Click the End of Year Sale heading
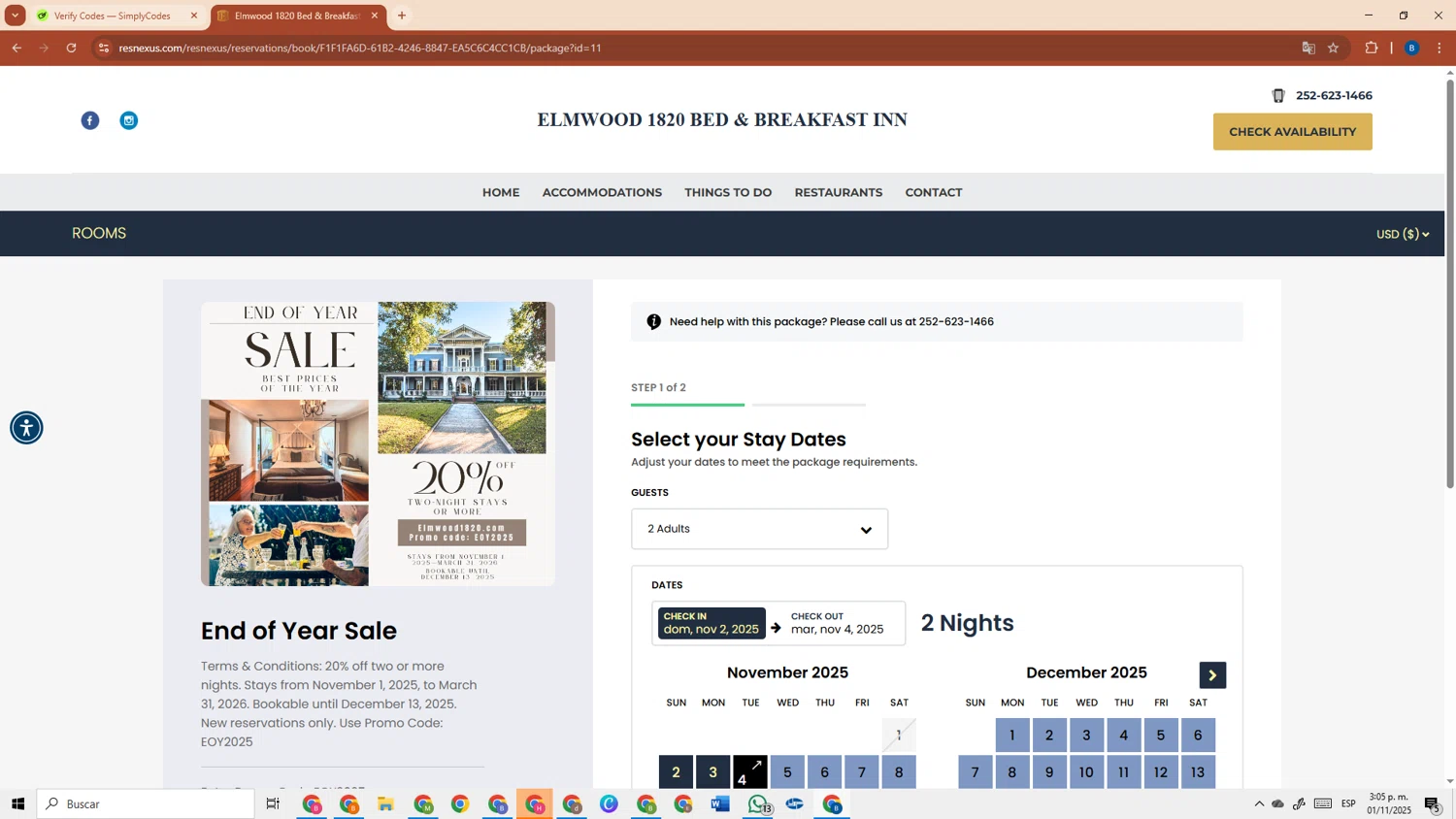Viewport: 1456px width, 819px height. 299,631
